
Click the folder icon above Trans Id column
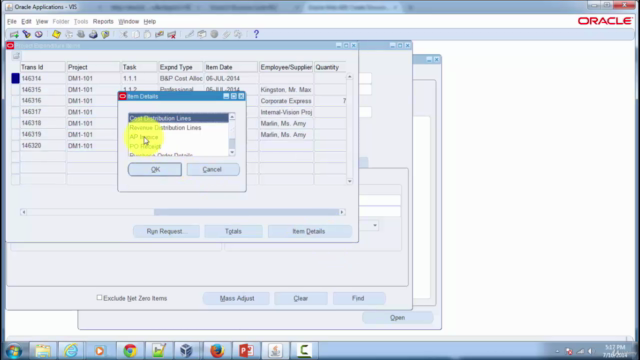tap(16, 56)
